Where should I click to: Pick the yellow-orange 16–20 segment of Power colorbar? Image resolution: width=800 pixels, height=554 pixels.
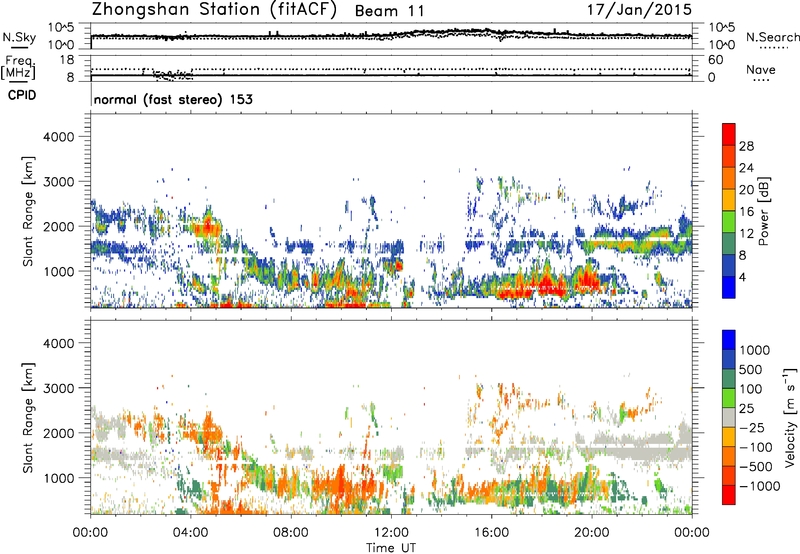(729, 199)
